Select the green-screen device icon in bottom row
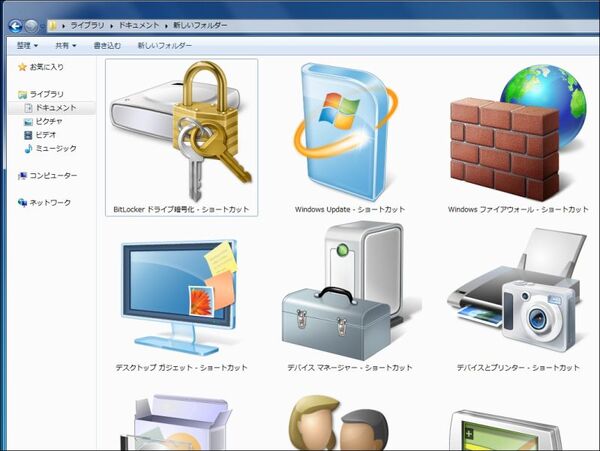 click(505, 430)
